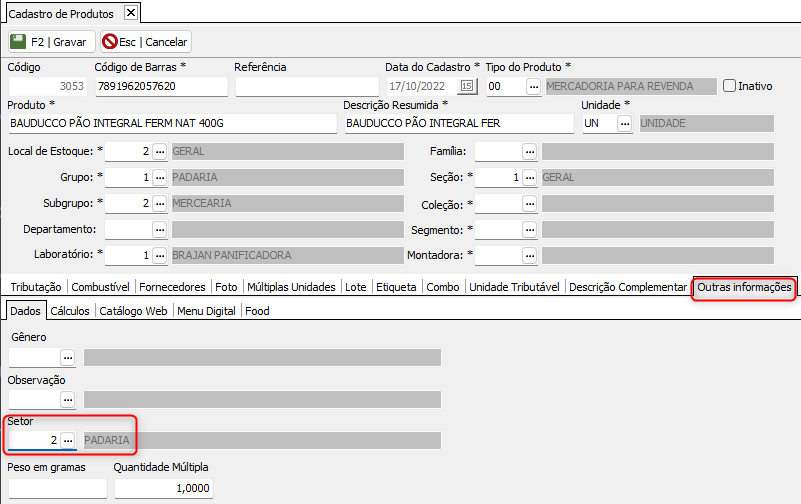
Task: Switch to the Fornecedores tab
Action: pos(171,287)
